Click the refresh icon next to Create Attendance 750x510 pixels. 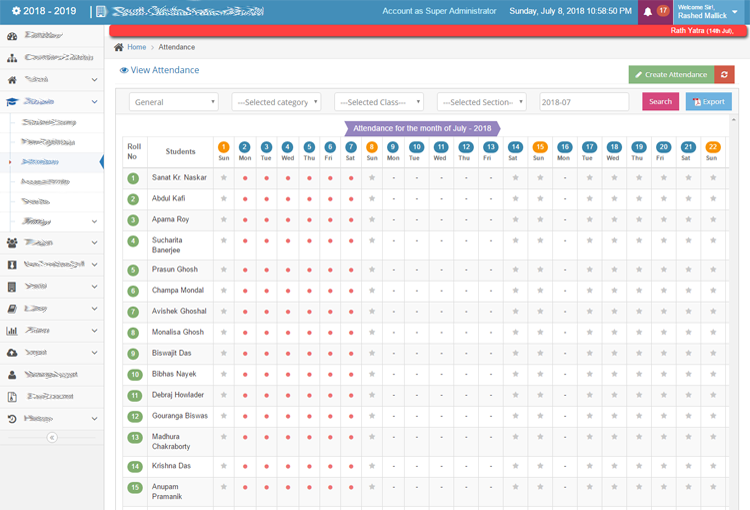(724, 75)
